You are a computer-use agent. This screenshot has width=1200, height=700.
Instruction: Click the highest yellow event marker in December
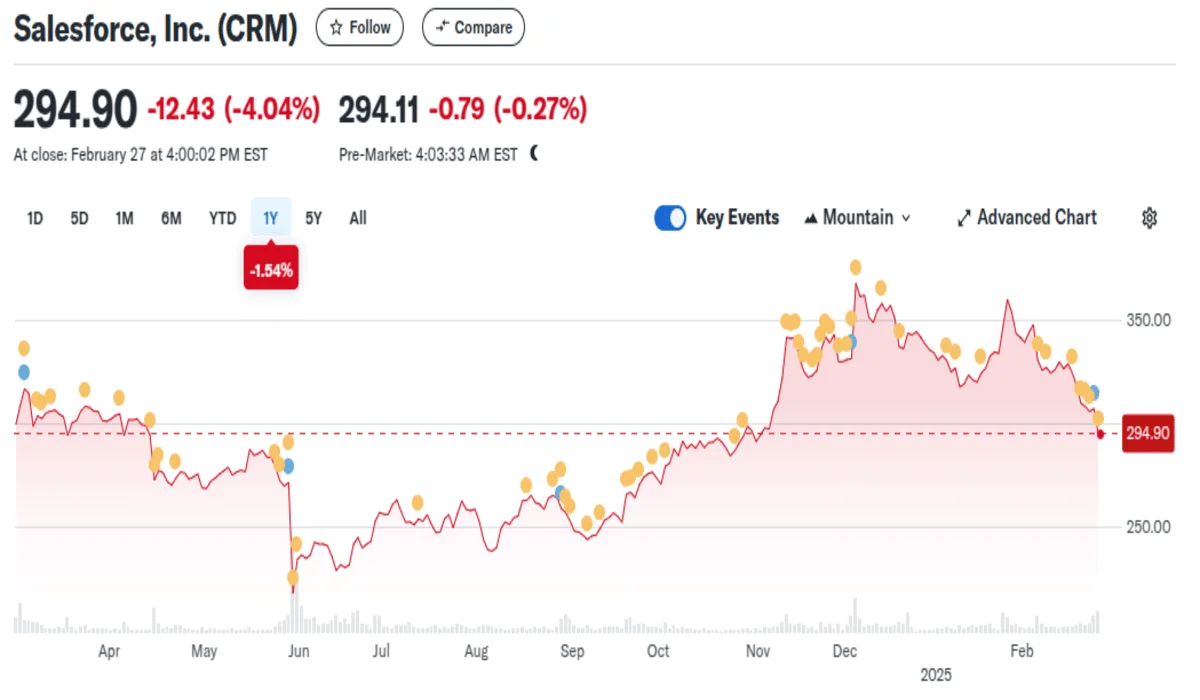[x=855, y=267]
